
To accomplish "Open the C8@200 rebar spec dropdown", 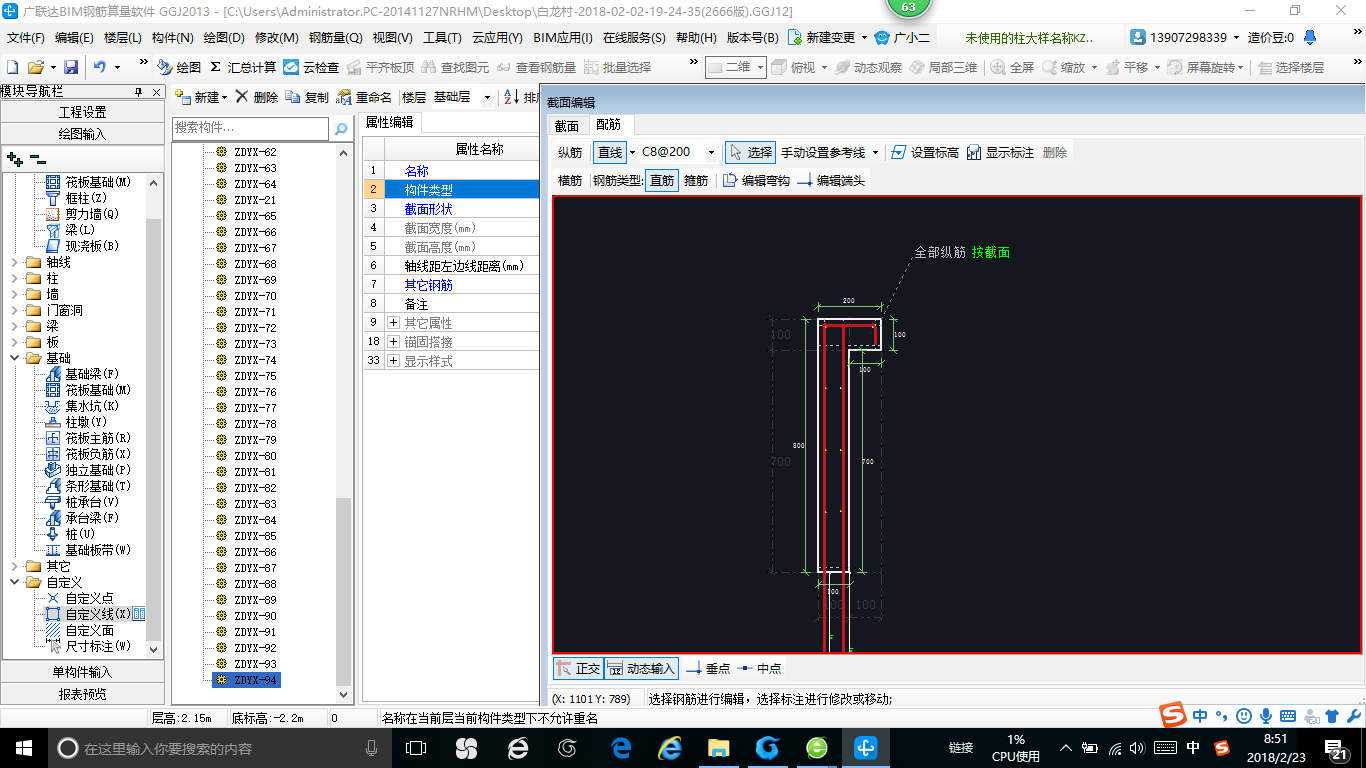I will [x=712, y=152].
